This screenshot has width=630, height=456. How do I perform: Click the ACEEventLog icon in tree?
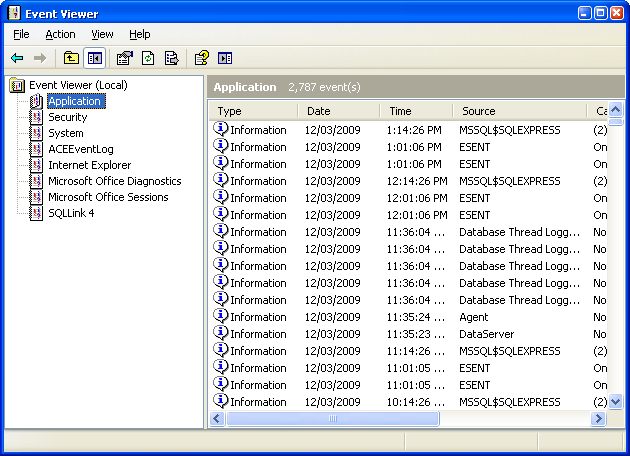click(x=36, y=149)
